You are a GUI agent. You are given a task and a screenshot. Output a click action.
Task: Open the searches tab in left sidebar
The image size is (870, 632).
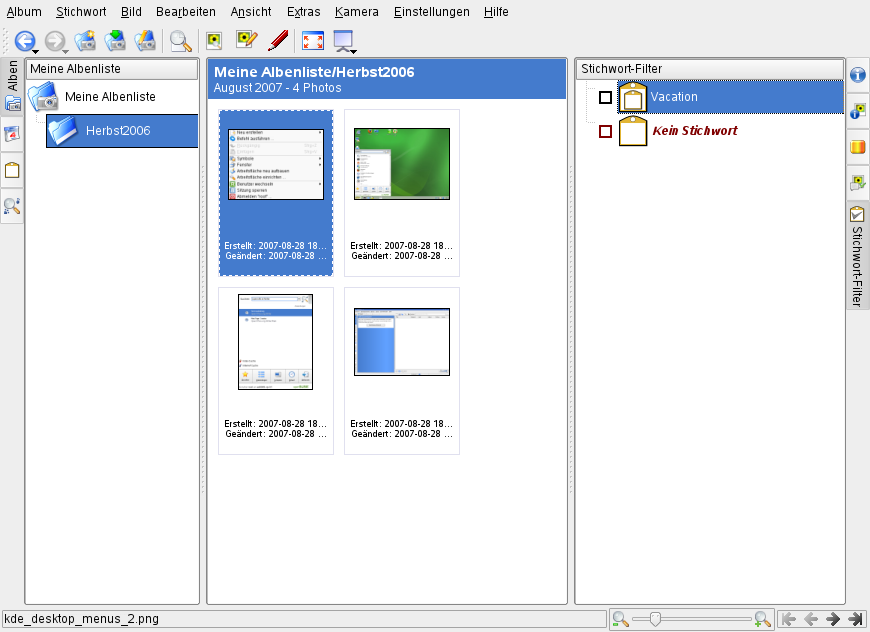pos(12,206)
